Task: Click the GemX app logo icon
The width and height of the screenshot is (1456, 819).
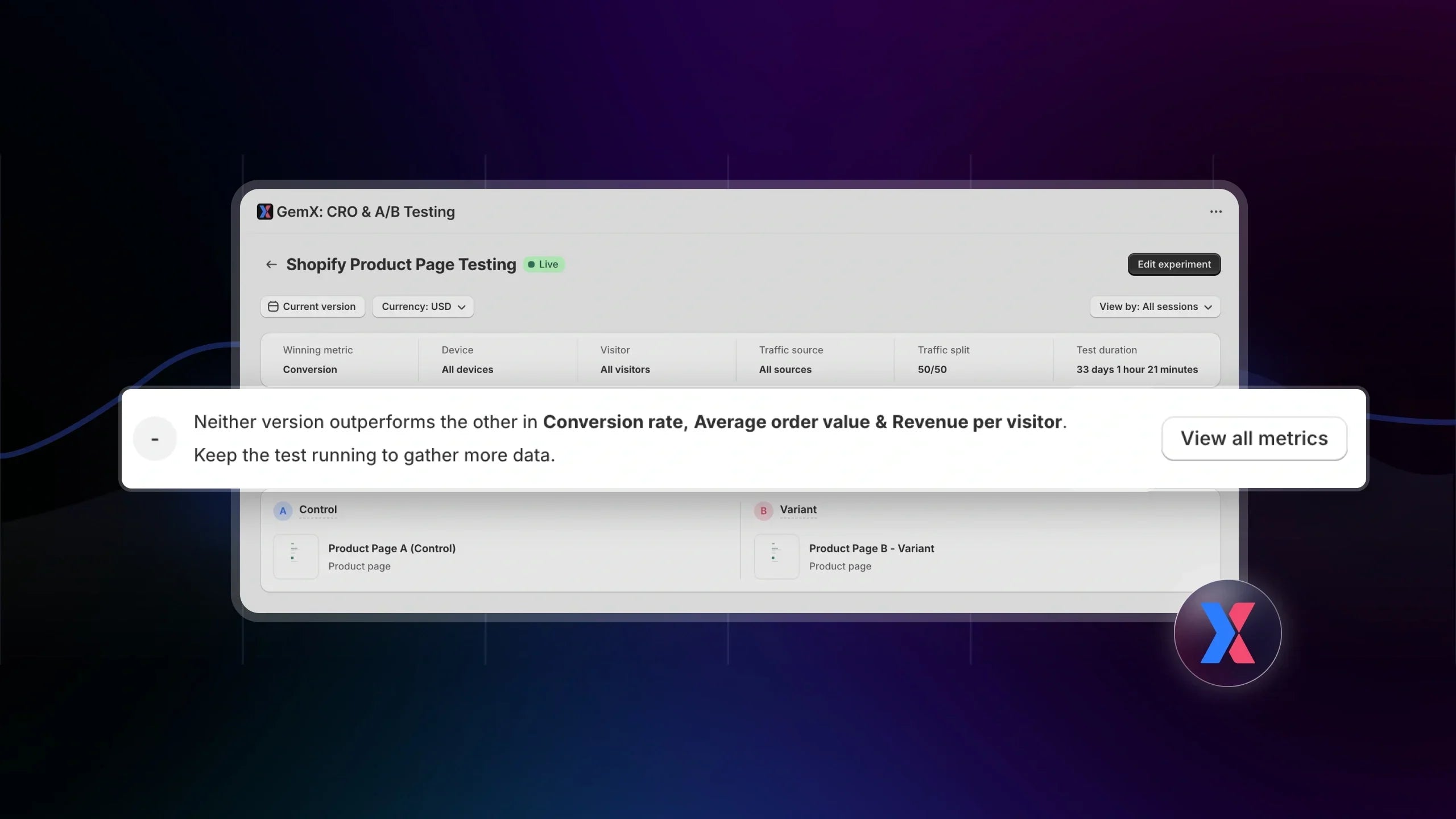Action: [x=264, y=212]
